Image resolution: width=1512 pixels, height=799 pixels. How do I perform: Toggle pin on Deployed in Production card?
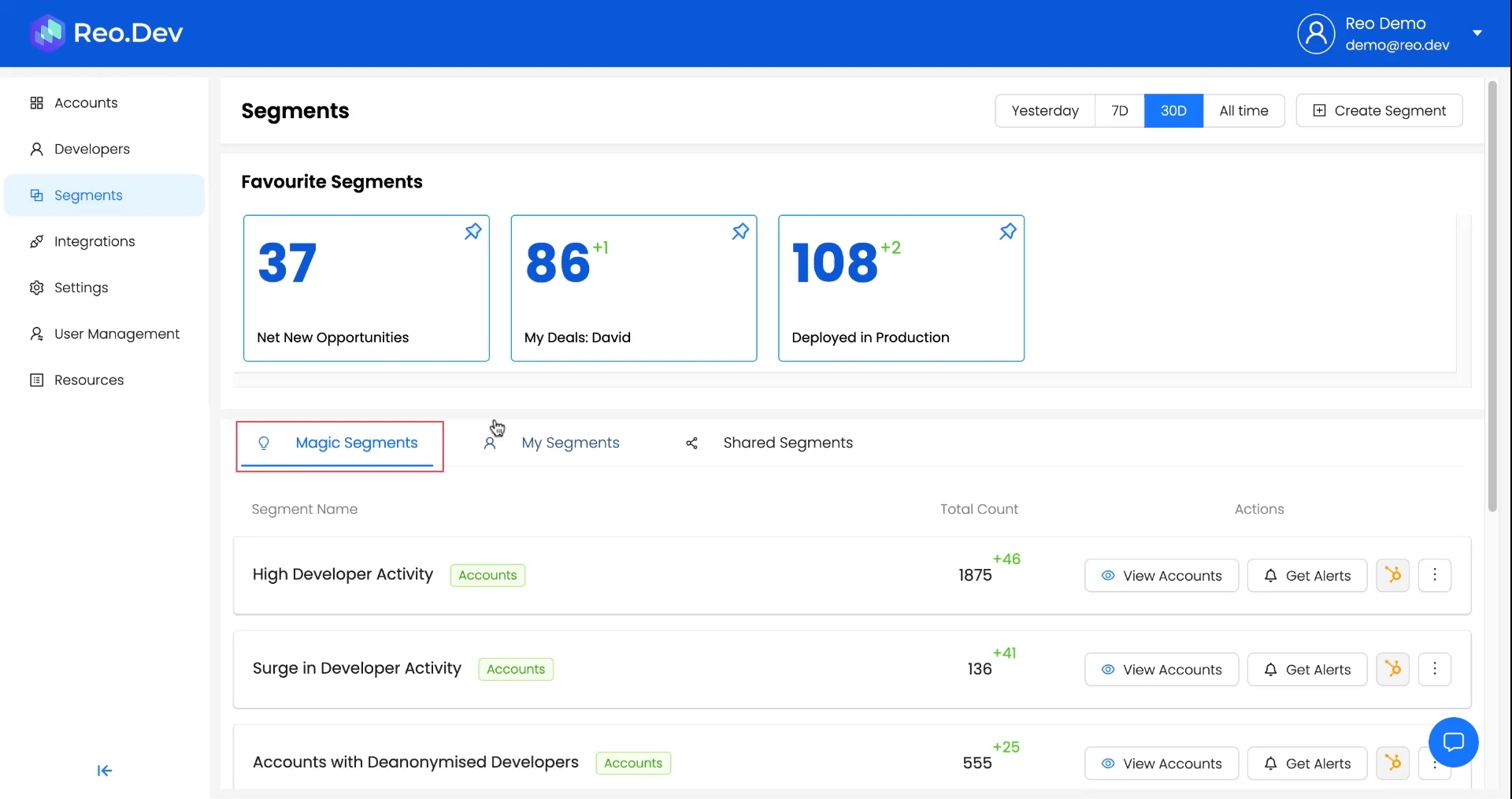1007,232
